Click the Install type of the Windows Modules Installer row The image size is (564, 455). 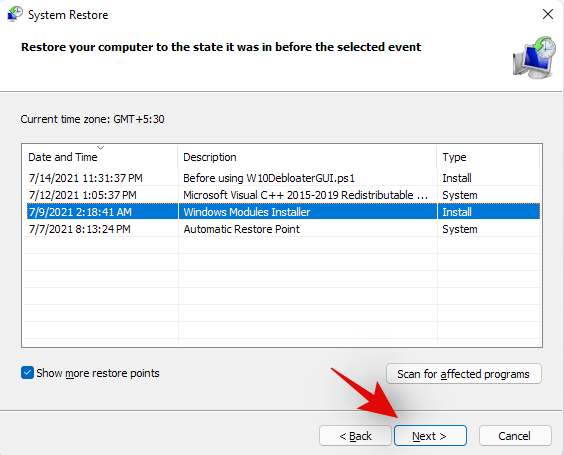pos(457,212)
